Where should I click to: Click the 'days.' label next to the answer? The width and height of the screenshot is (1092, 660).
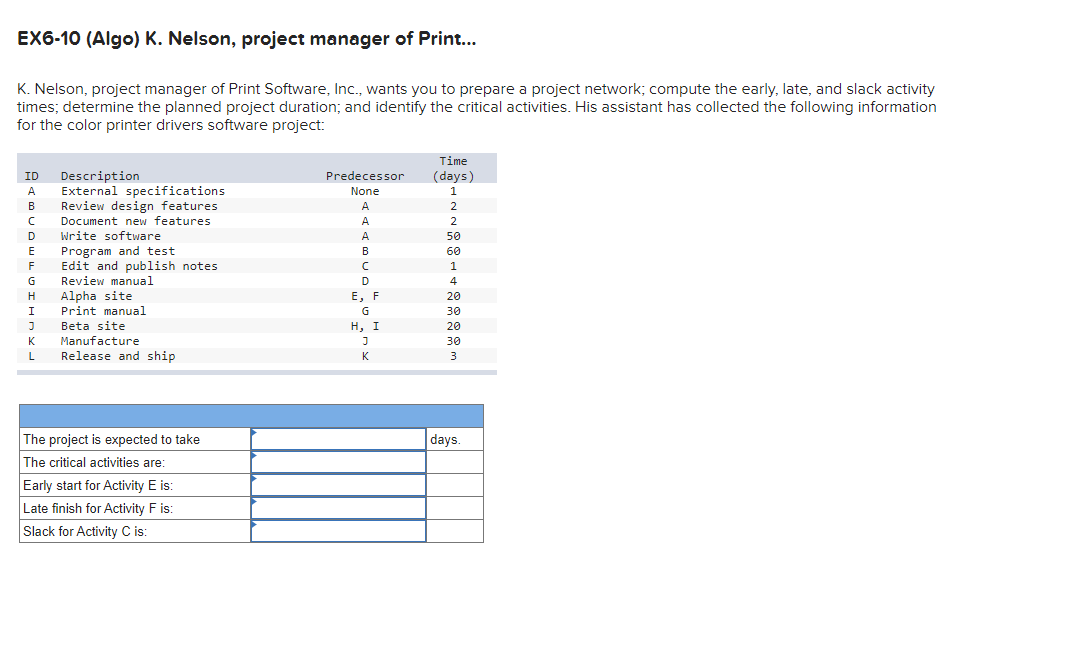pyautogui.click(x=452, y=439)
